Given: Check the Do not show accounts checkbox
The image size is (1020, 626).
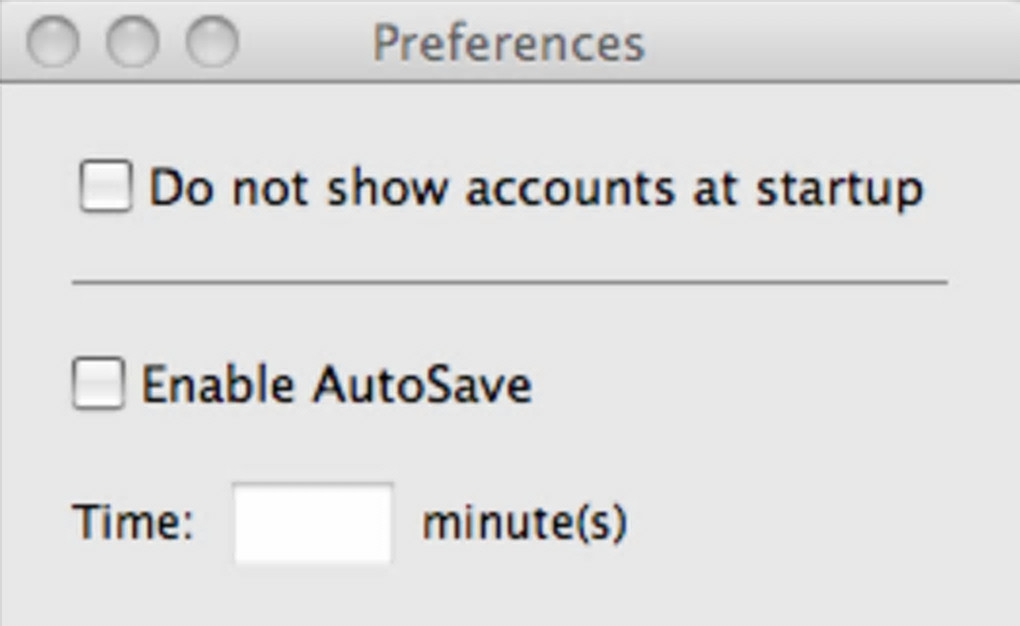Looking at the screenshot, I should point(106,187).
